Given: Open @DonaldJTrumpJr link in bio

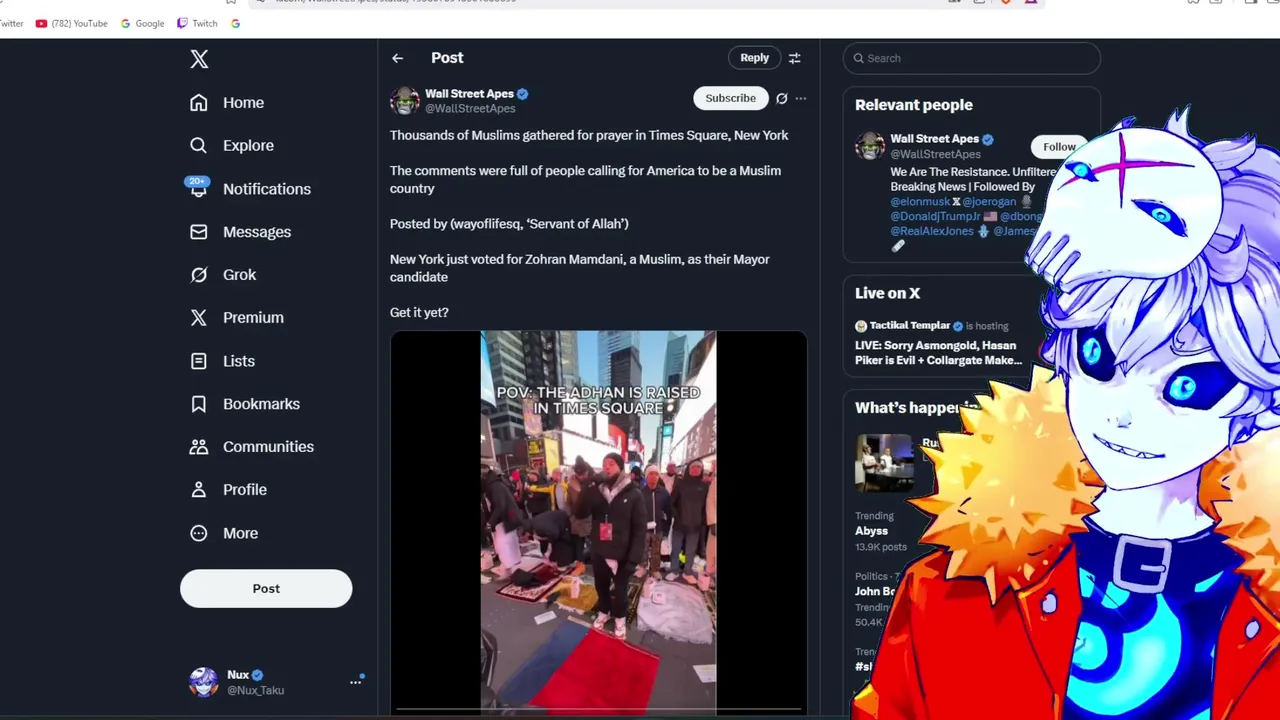Looking at the screenshot, I should click(x=936, y=217).
